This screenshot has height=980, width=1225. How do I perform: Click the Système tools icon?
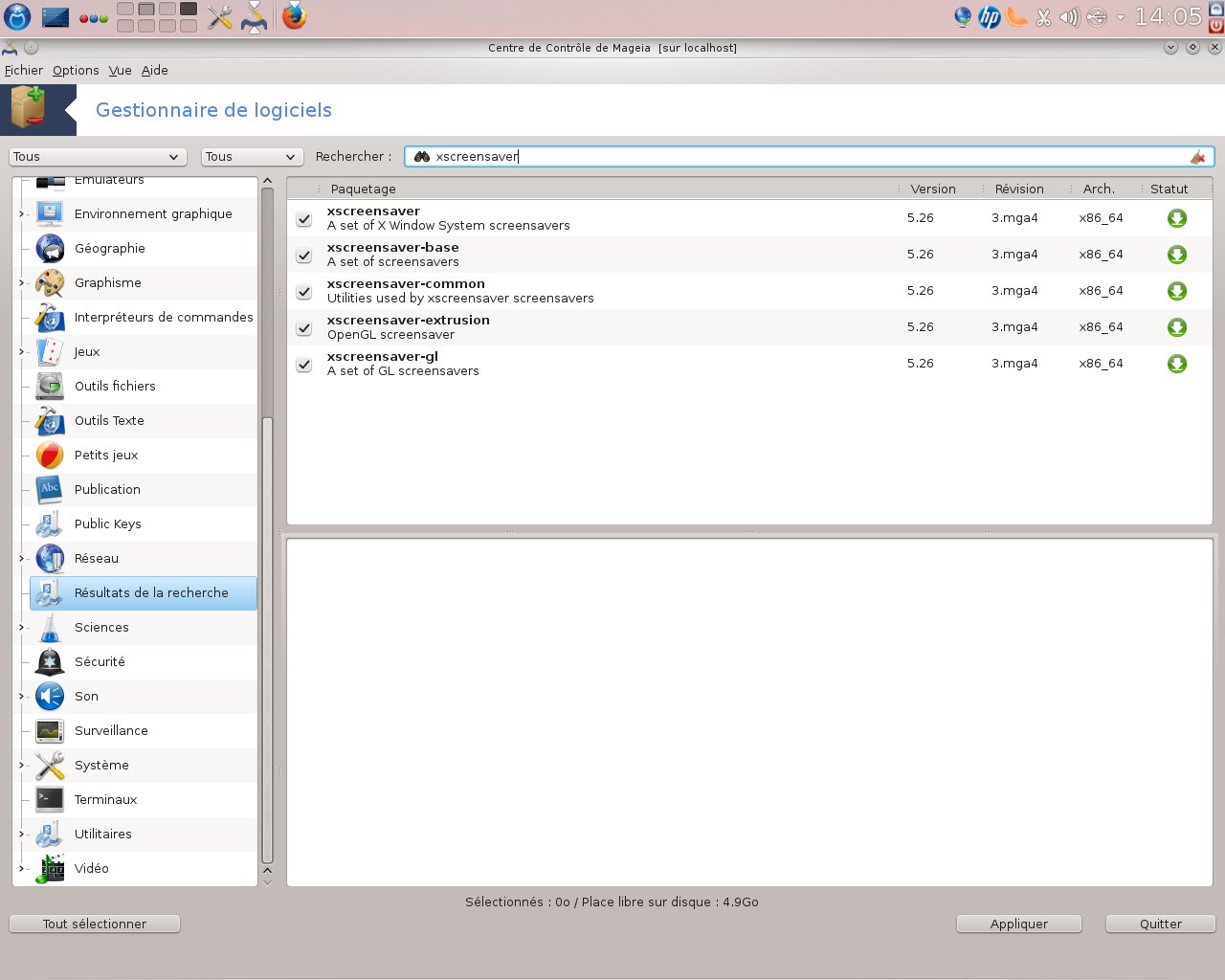[50, 766]
